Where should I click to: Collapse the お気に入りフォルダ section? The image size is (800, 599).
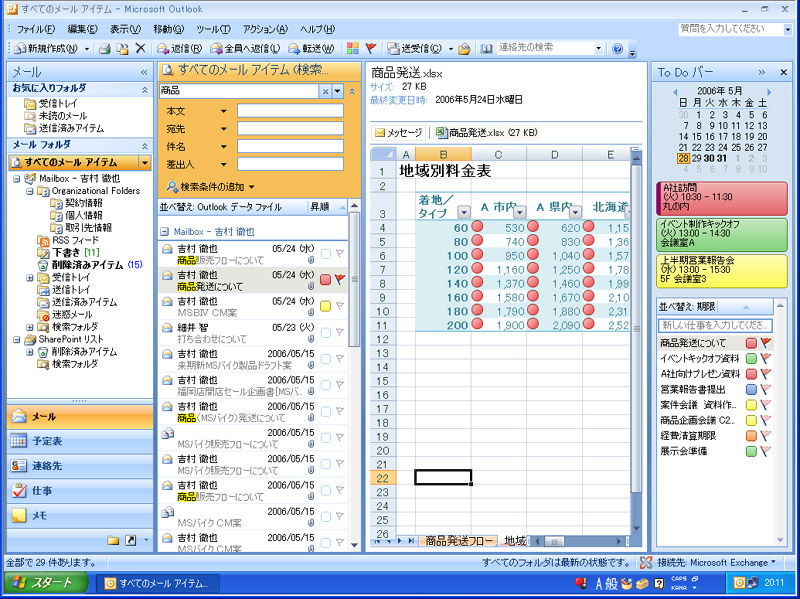click(x=144, y=90)
